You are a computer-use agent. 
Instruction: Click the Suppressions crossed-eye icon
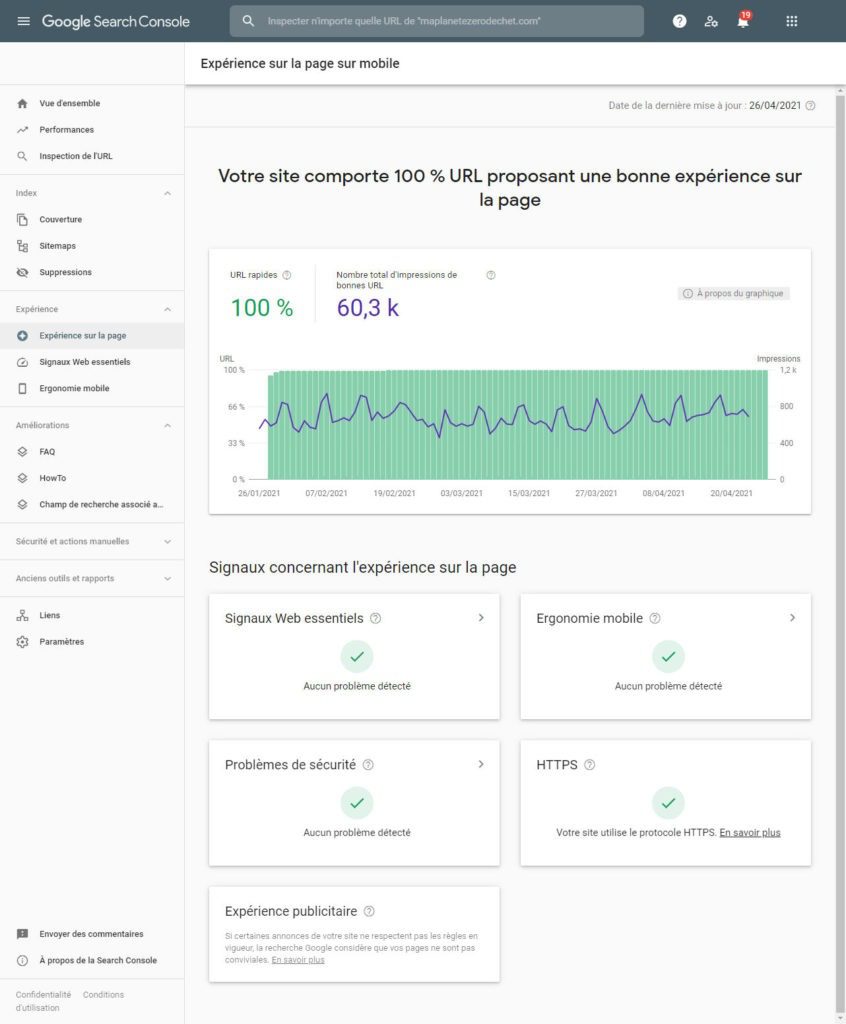pyautogui.click(x=22, y=272)
